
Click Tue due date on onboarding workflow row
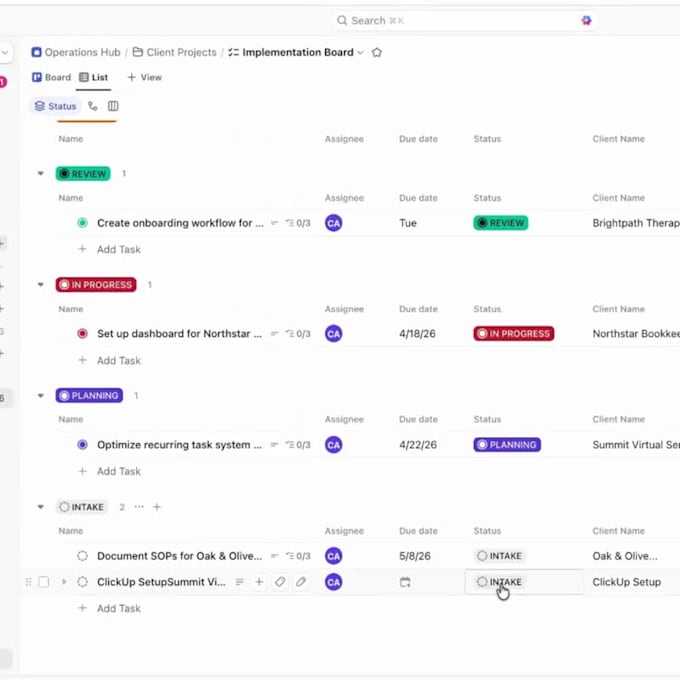click(408, 223)
